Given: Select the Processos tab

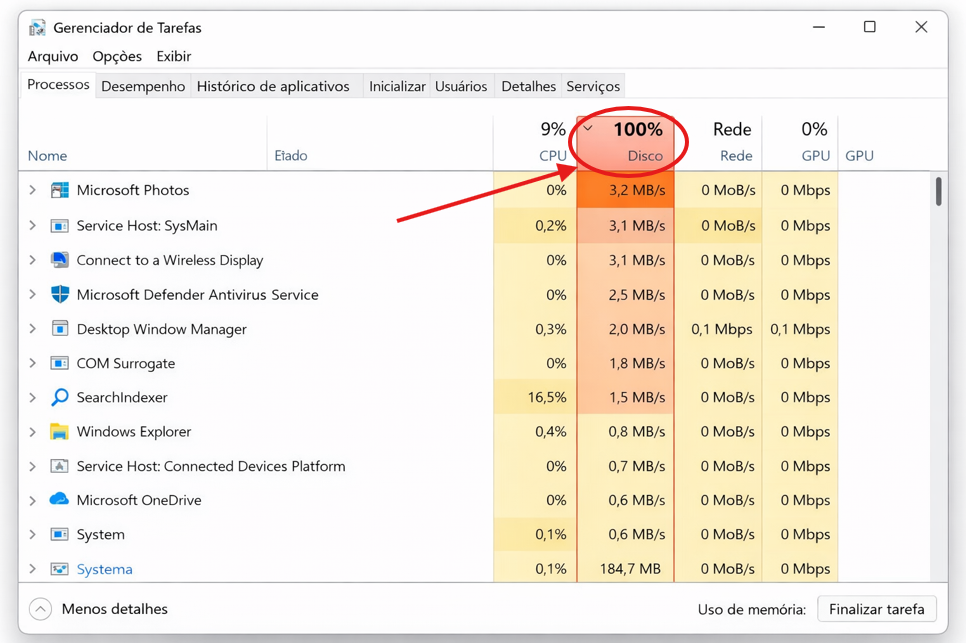Looking at the screenshot, I should tap(58, 85).
